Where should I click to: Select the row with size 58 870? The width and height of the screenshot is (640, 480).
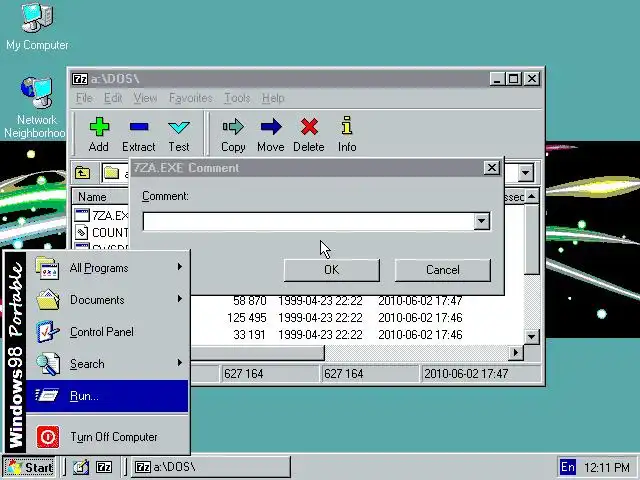[x=357, y=301]
